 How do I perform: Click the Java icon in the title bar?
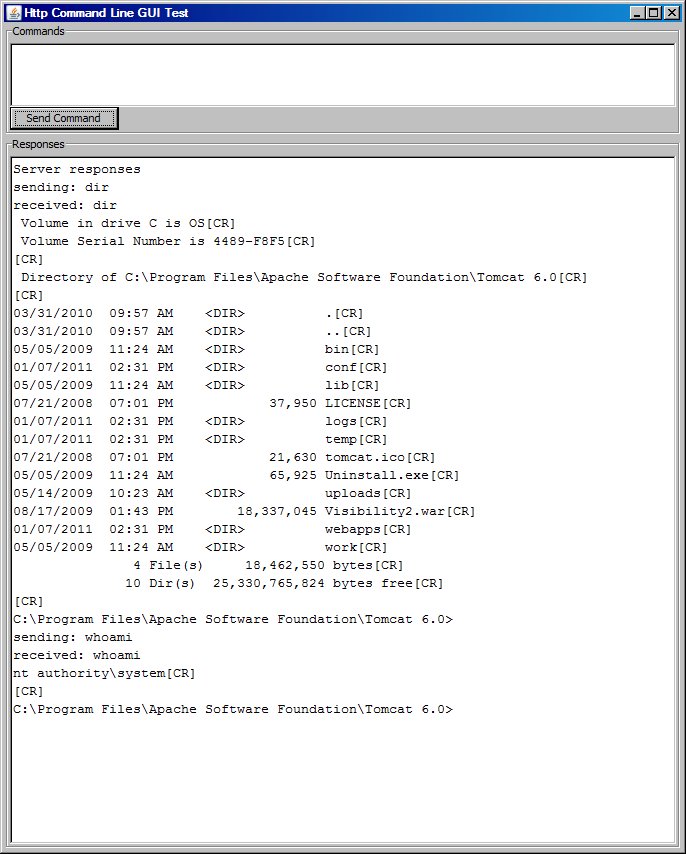coord(13,13)
